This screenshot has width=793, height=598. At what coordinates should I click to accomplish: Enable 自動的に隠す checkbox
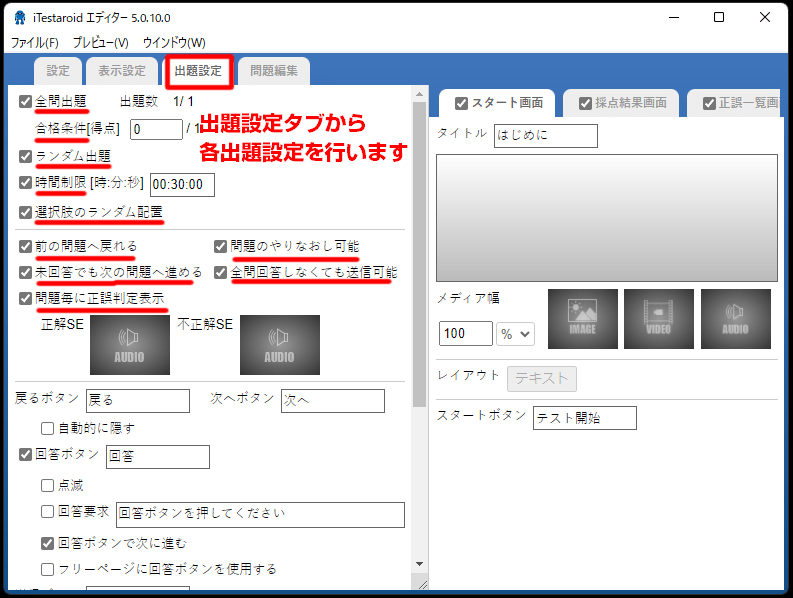point(48,429)
